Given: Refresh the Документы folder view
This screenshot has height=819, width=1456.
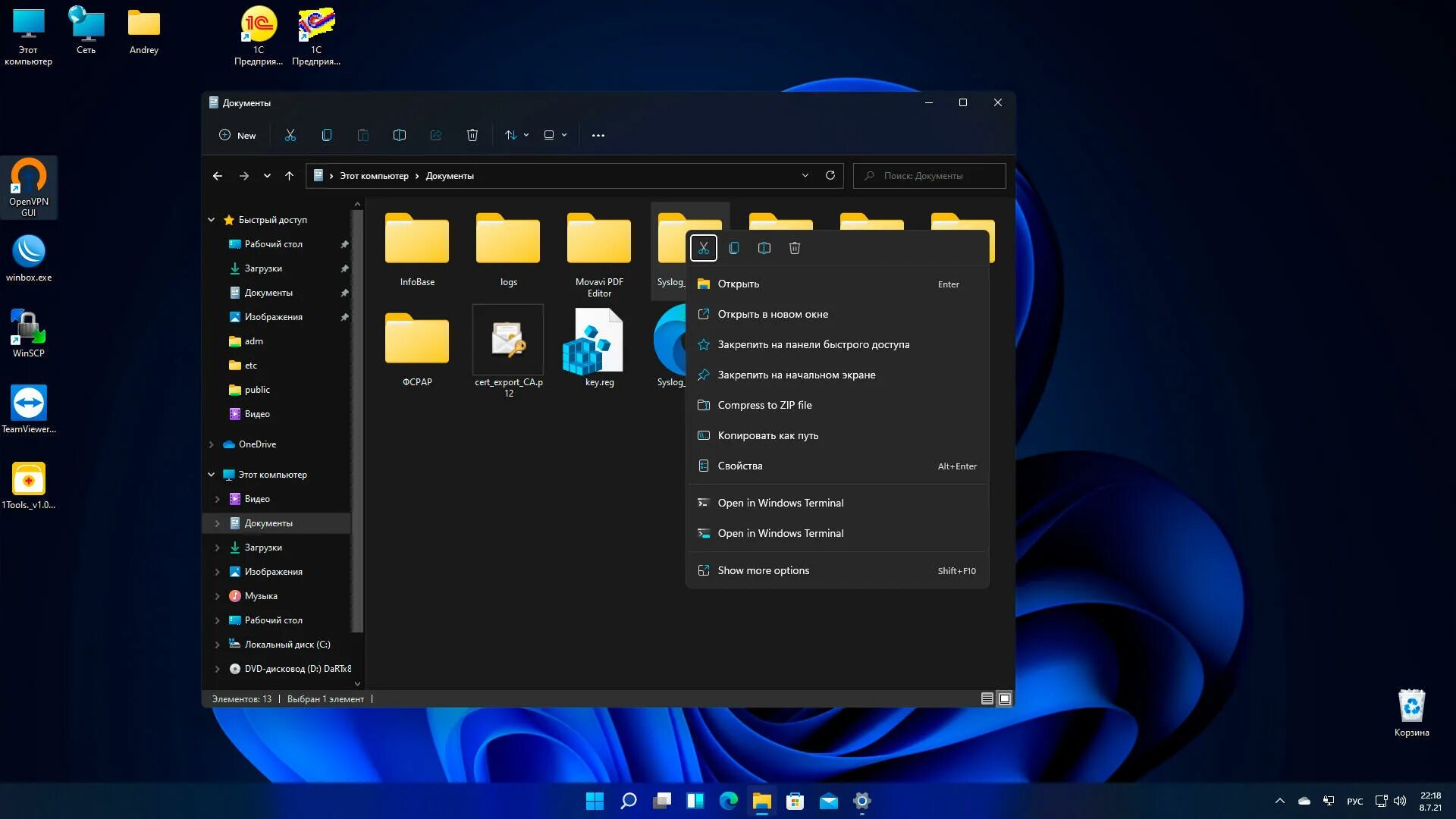Looking at the screenshot, I should click(x=830, y=175).
